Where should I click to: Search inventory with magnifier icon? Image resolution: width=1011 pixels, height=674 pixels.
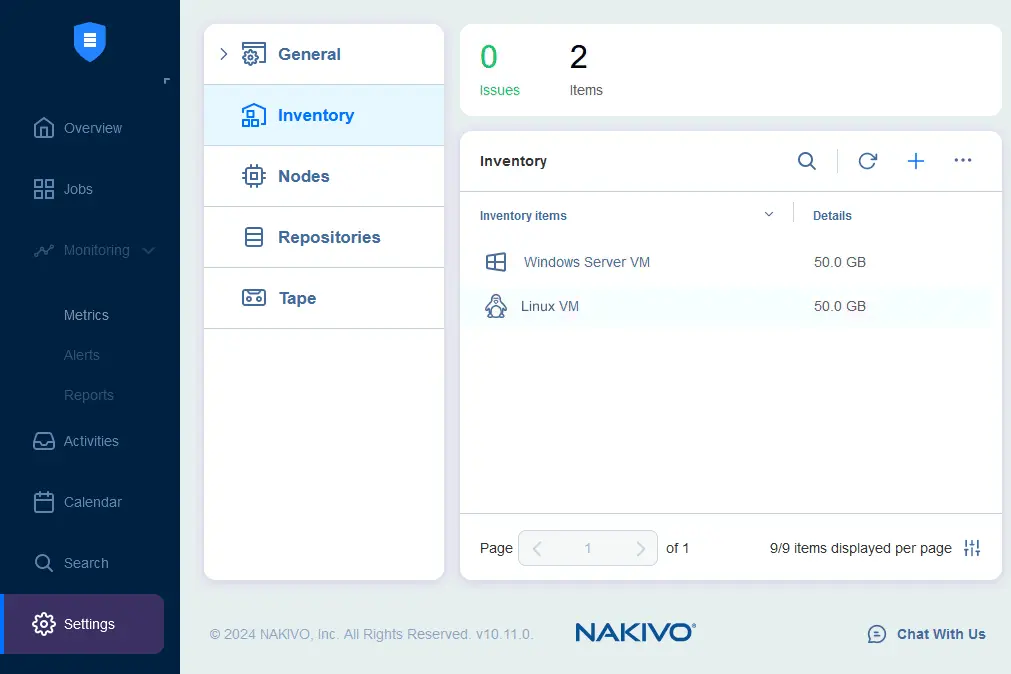pyautogui.click(x=807, y=161)
